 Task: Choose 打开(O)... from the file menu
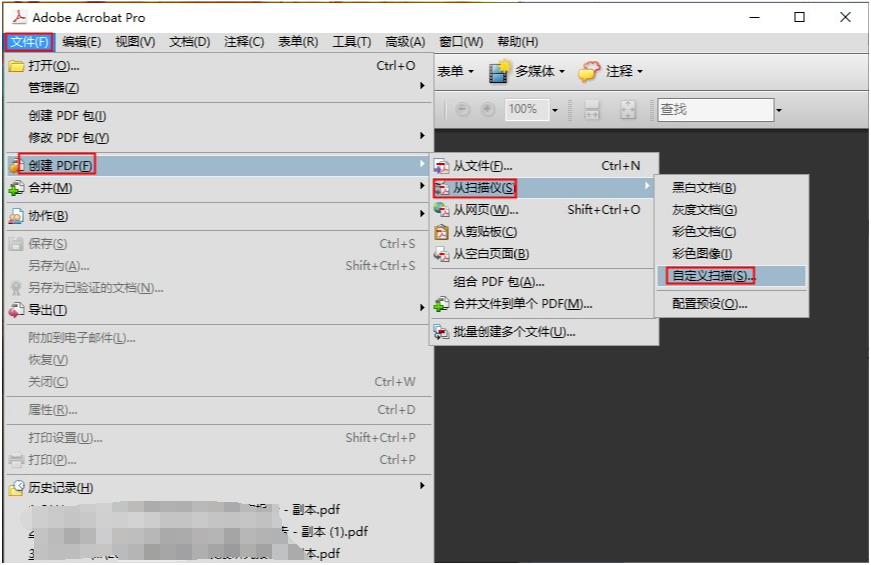click(x=218, y=66)
